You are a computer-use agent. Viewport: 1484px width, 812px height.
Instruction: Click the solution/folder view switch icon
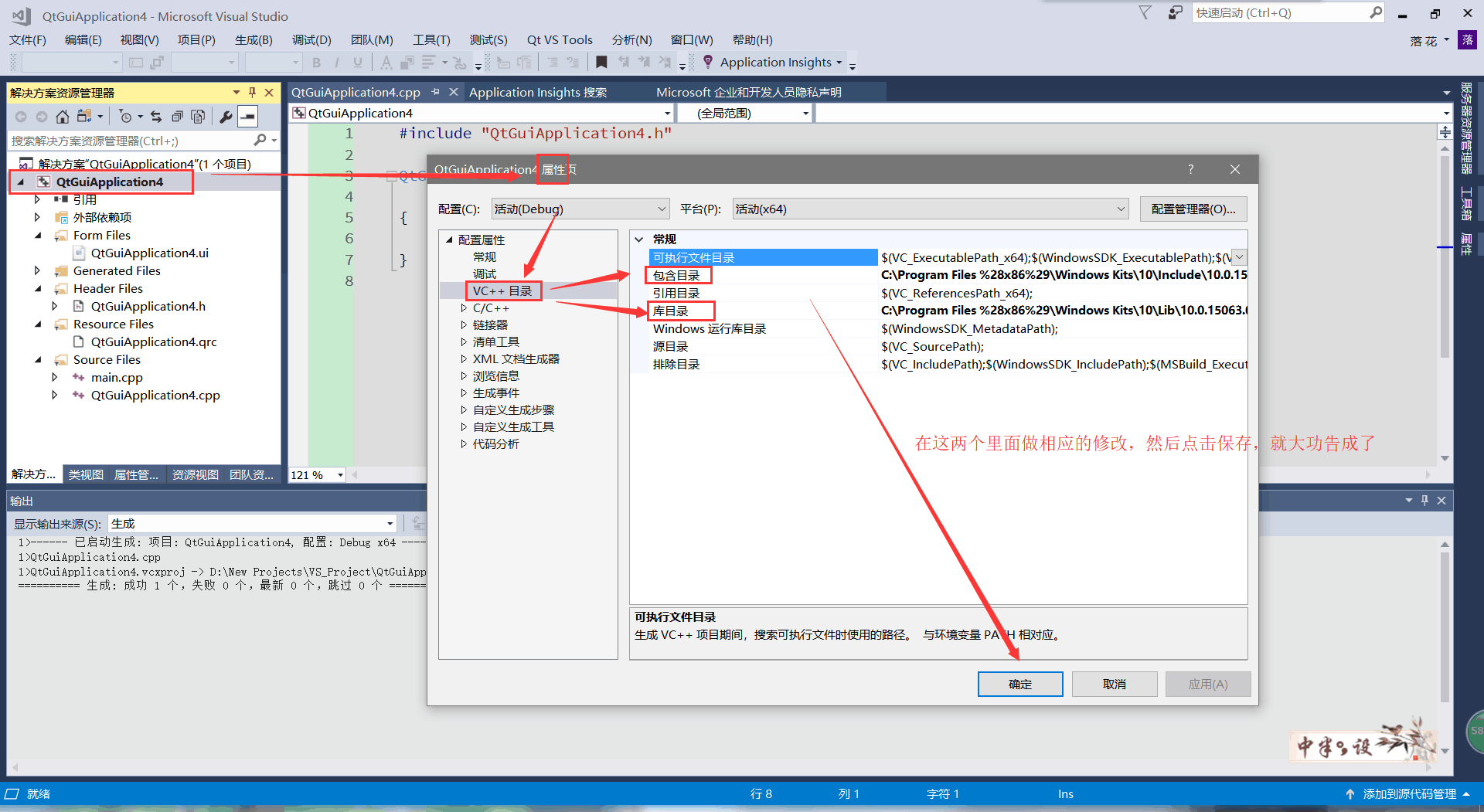pos(84,117)
